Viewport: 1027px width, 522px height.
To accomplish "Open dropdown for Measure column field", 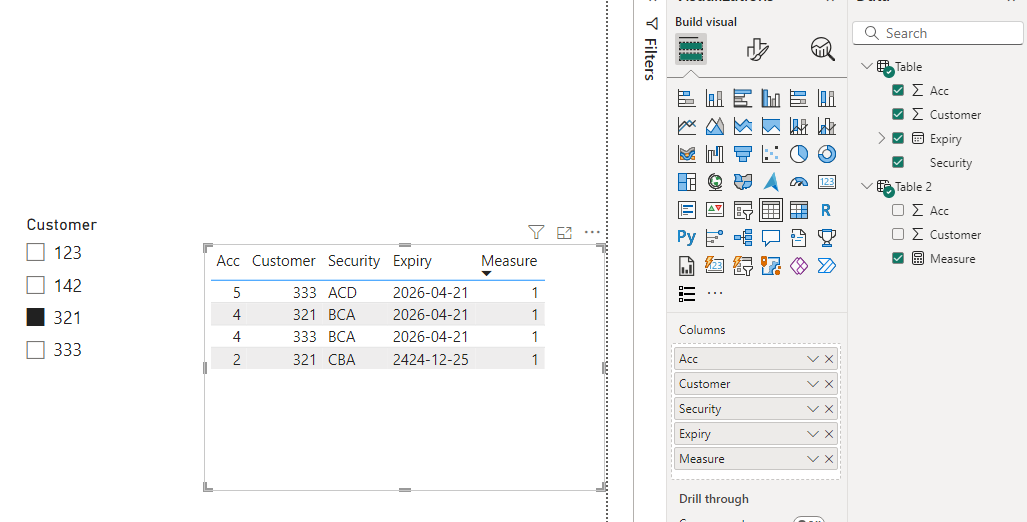I will (813, 458).
